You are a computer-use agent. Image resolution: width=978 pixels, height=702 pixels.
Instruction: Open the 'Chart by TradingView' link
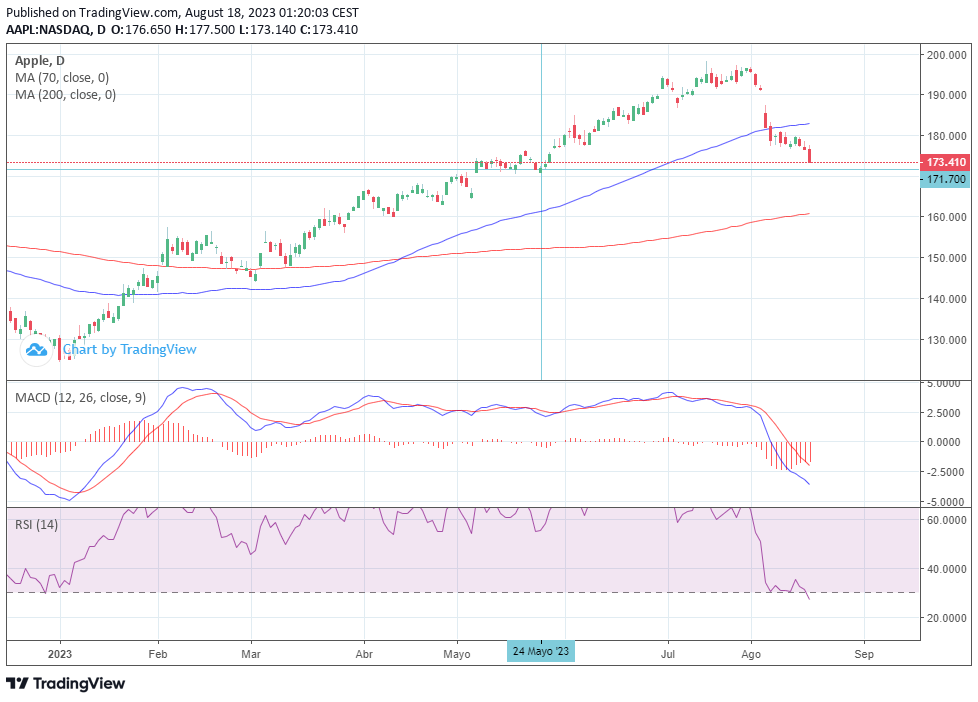pos(130,349)
